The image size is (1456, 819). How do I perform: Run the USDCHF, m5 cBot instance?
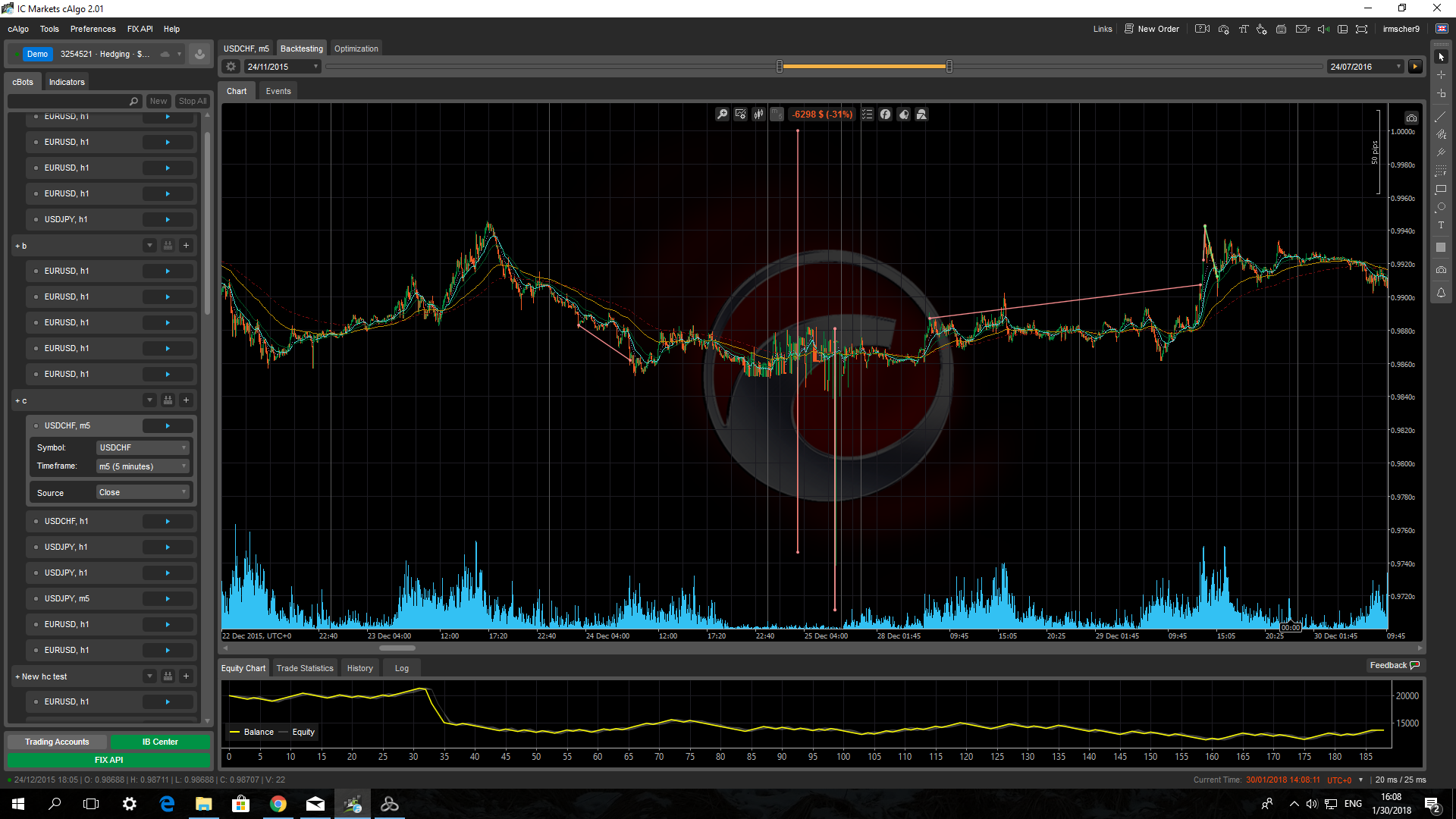(x=168, y=426)
